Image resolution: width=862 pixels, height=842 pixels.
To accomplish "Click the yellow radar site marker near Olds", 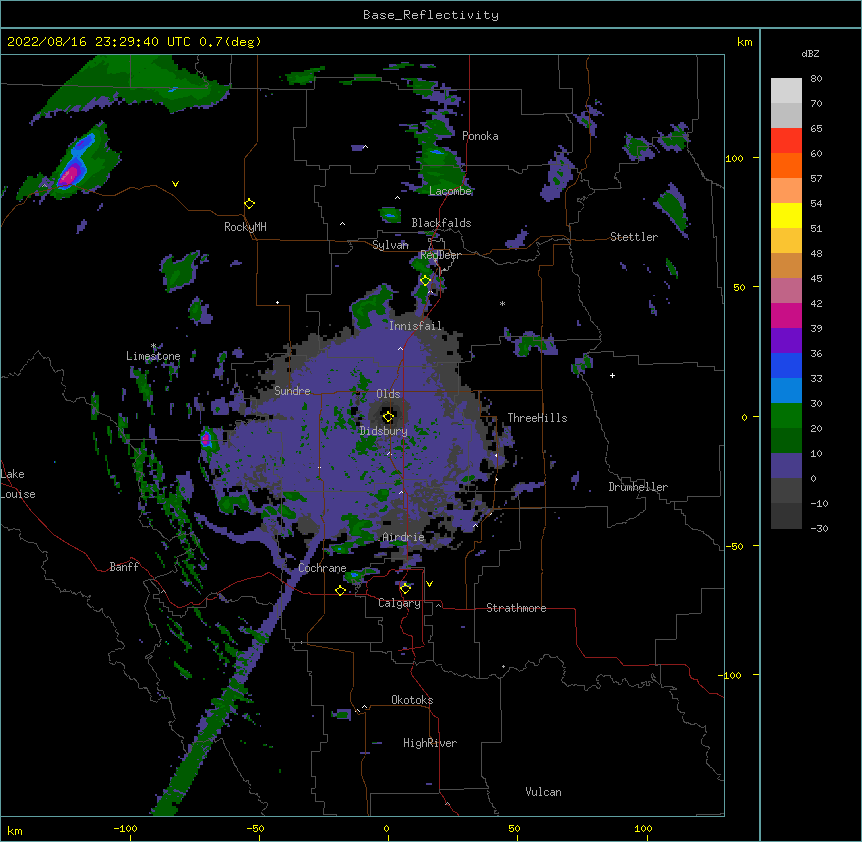I will [388, 416].
